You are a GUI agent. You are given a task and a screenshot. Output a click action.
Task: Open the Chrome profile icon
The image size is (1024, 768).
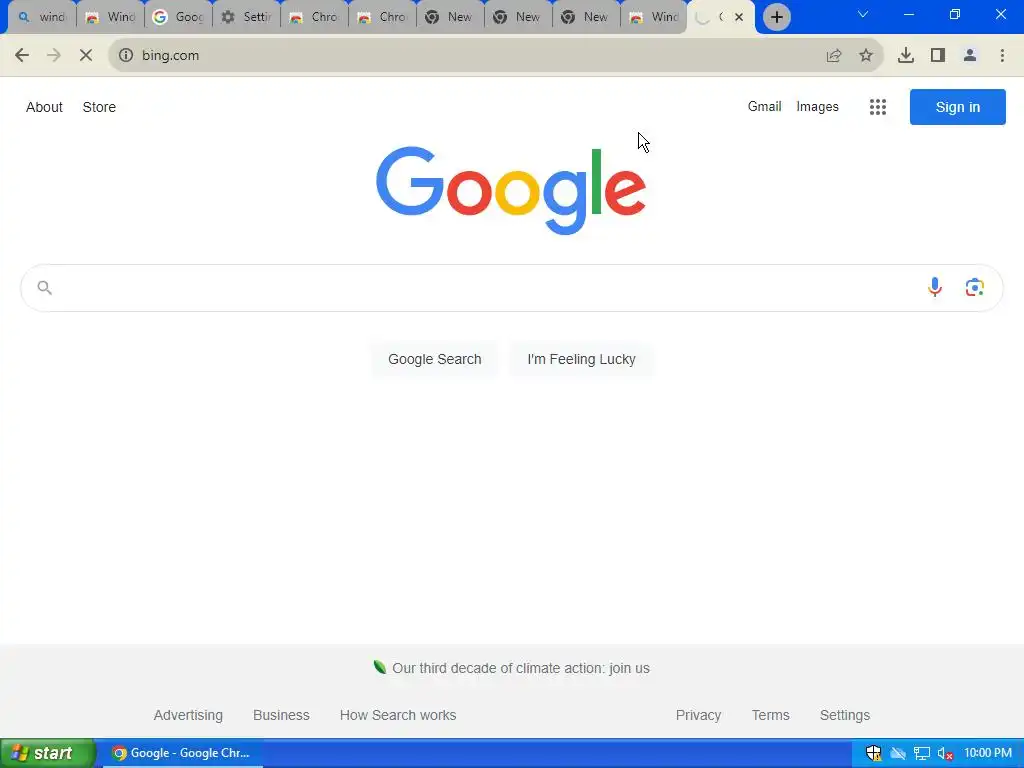(x=970, y=56)
